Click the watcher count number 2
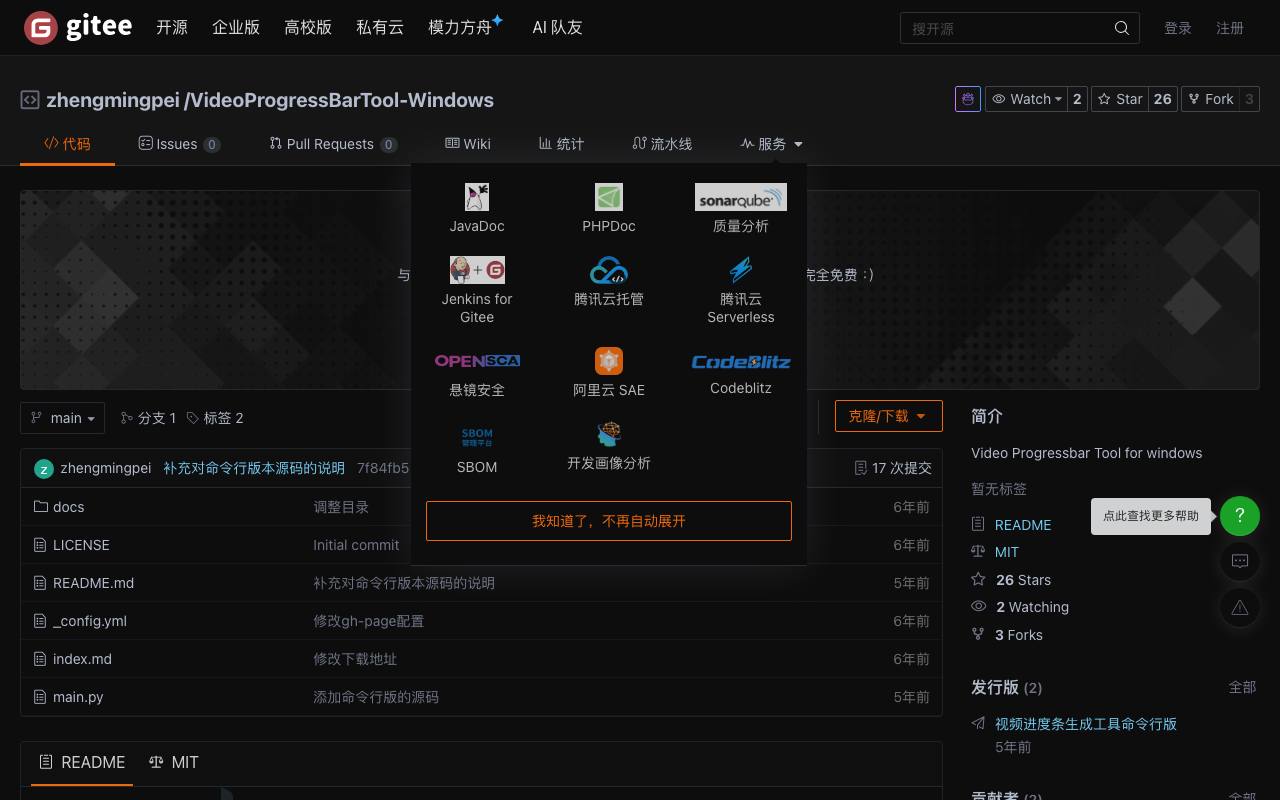The image size is (1280, 800). click(x=1077, y=99)
